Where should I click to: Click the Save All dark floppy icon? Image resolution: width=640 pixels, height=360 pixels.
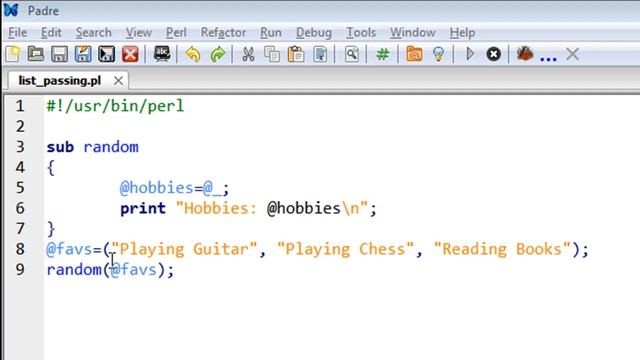point(107,54)
